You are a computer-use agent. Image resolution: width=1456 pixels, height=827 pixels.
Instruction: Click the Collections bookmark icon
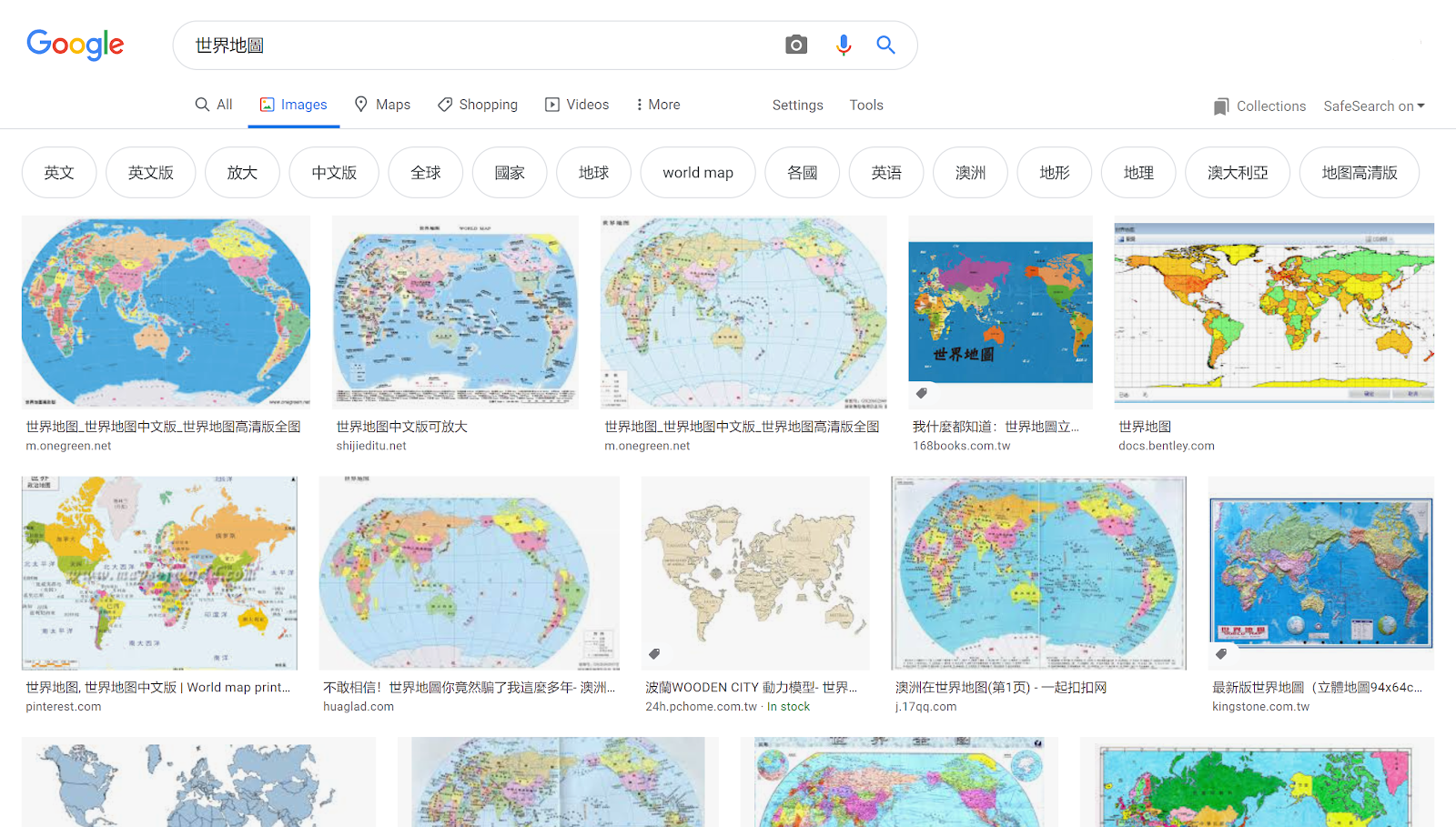point(1221,106)
